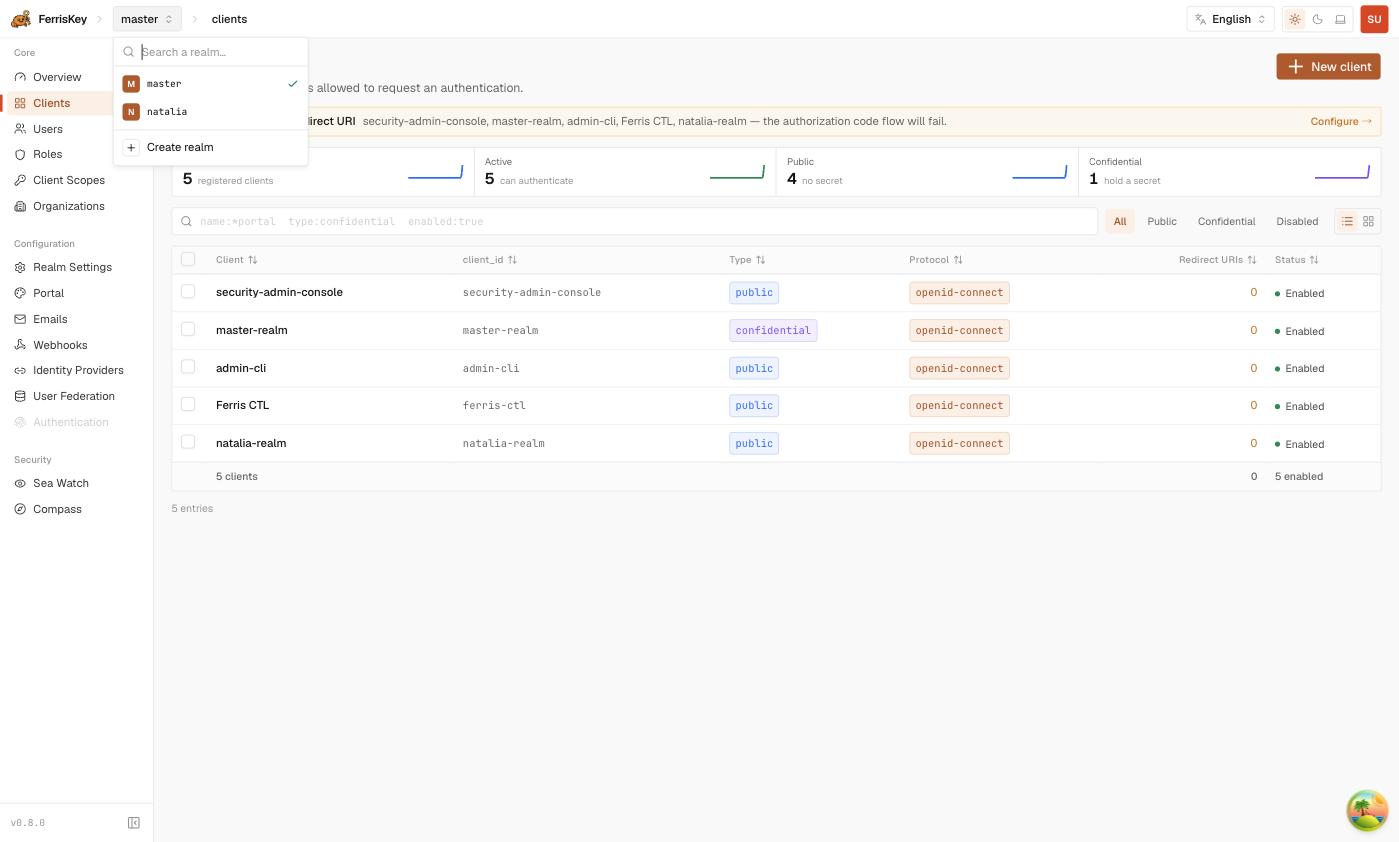The image size is (1399, 842).
Task: Check the admin-cli row checkbox
Action: coord(188,367)
